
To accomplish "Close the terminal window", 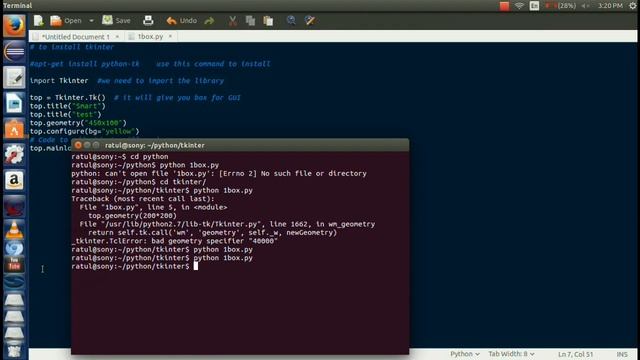I will point(78,145).
